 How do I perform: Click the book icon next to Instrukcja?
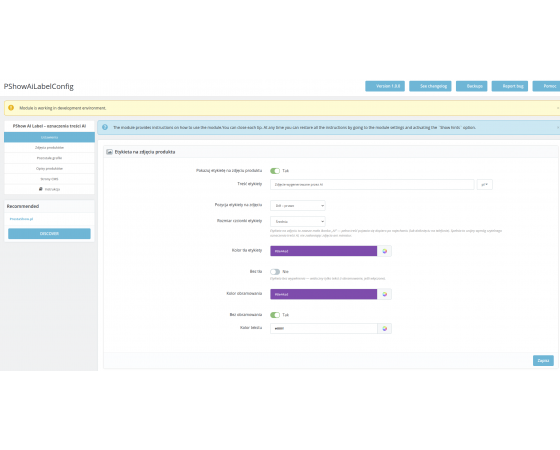click(41, 189)
